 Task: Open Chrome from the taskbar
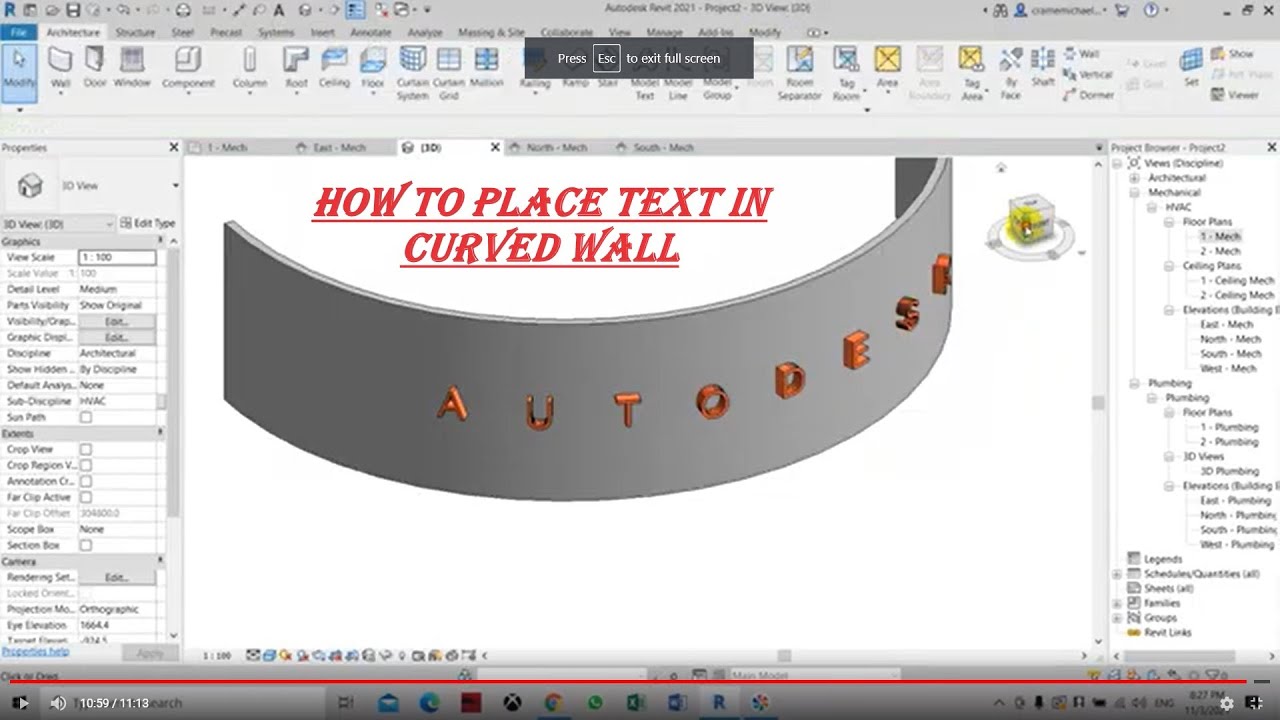tap(554, 703)
